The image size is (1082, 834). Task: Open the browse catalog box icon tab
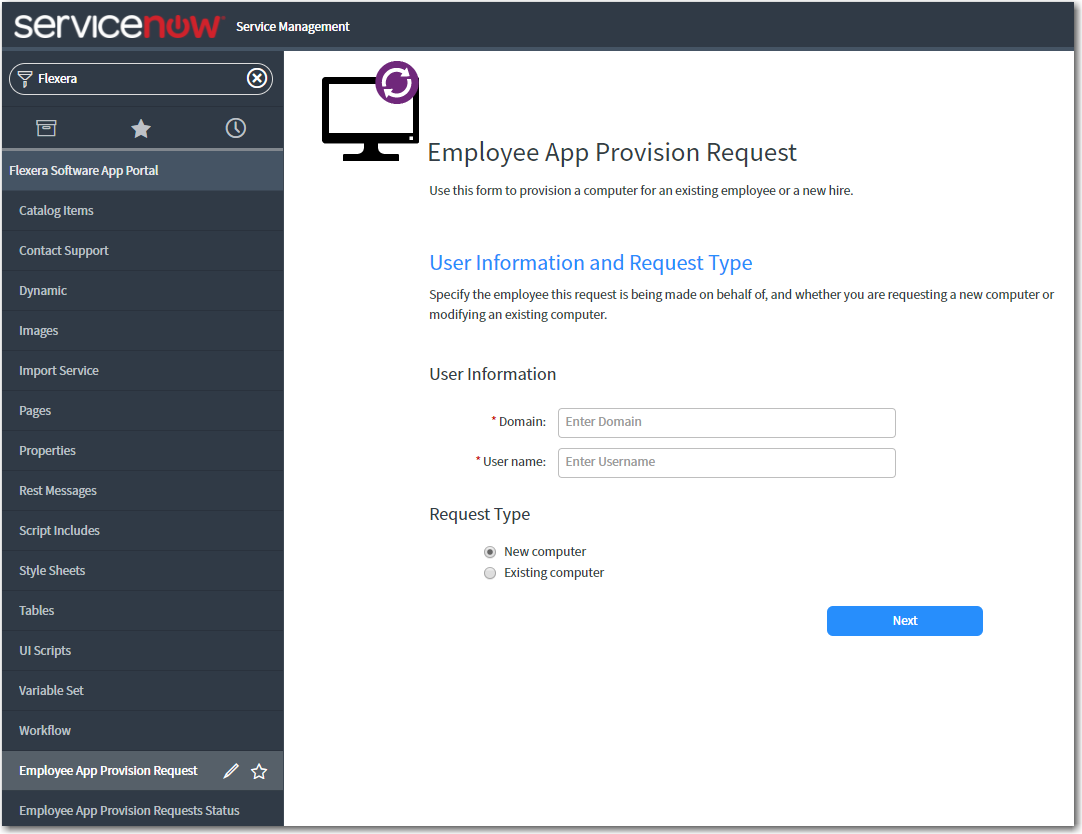tap(46, 128)
